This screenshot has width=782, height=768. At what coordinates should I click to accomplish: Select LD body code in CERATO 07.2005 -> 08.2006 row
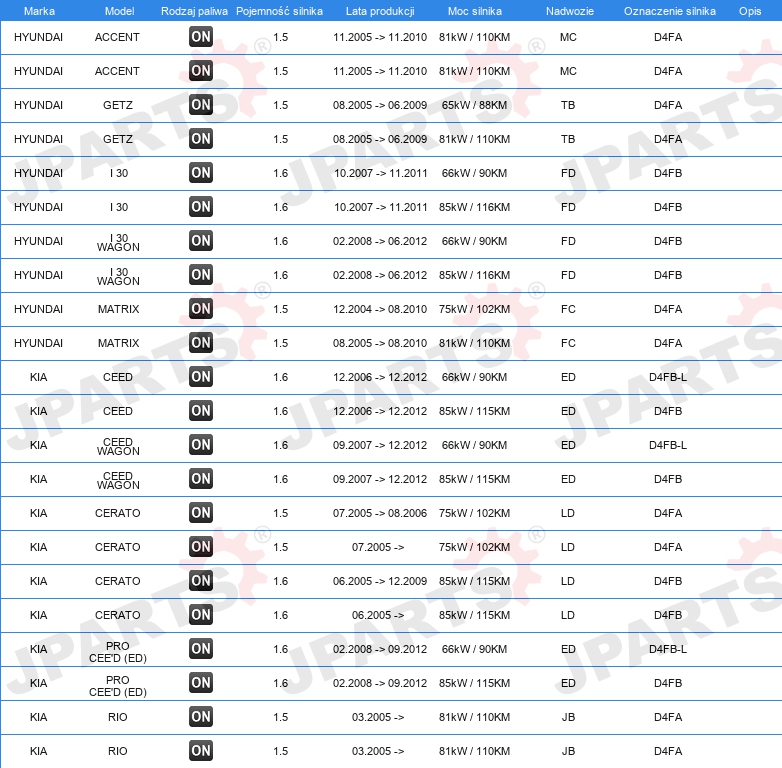[x=568, y=513]
